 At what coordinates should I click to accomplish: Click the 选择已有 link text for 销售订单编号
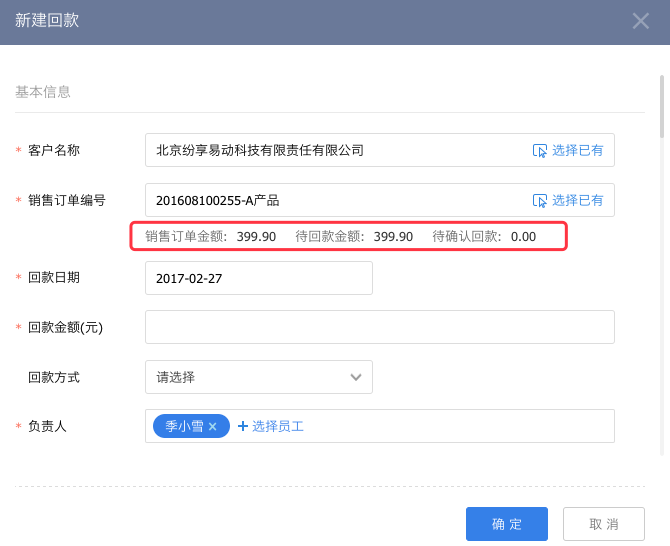578,200
